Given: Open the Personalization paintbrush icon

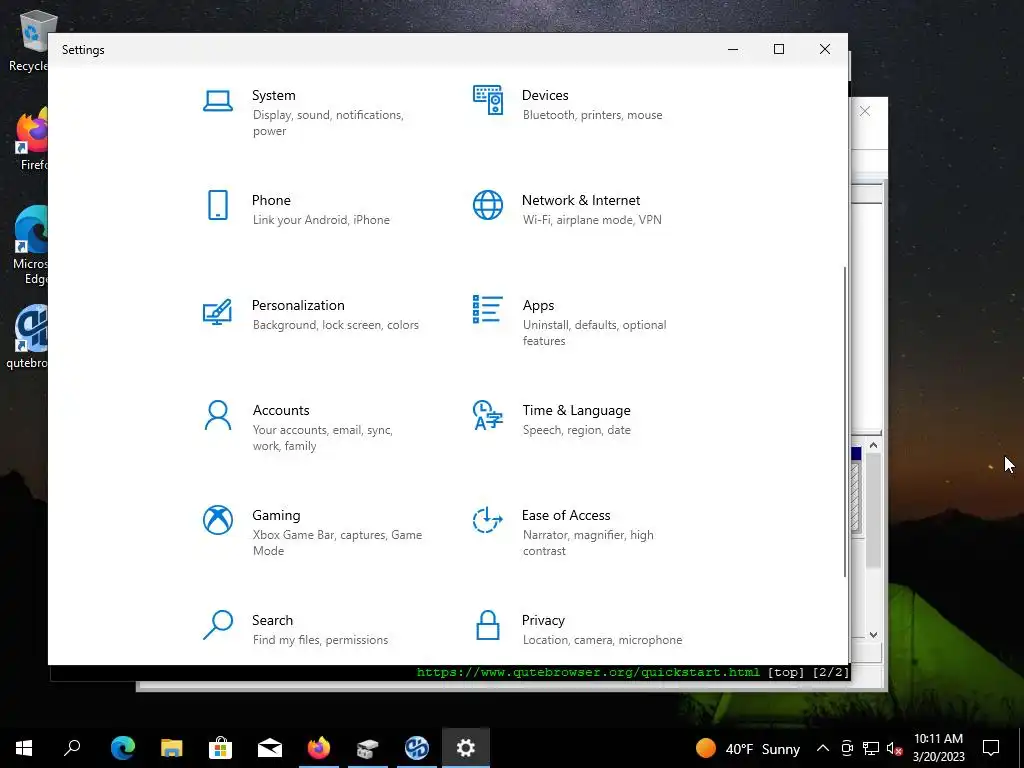Looking at the screenshot, I should (217, 312).
